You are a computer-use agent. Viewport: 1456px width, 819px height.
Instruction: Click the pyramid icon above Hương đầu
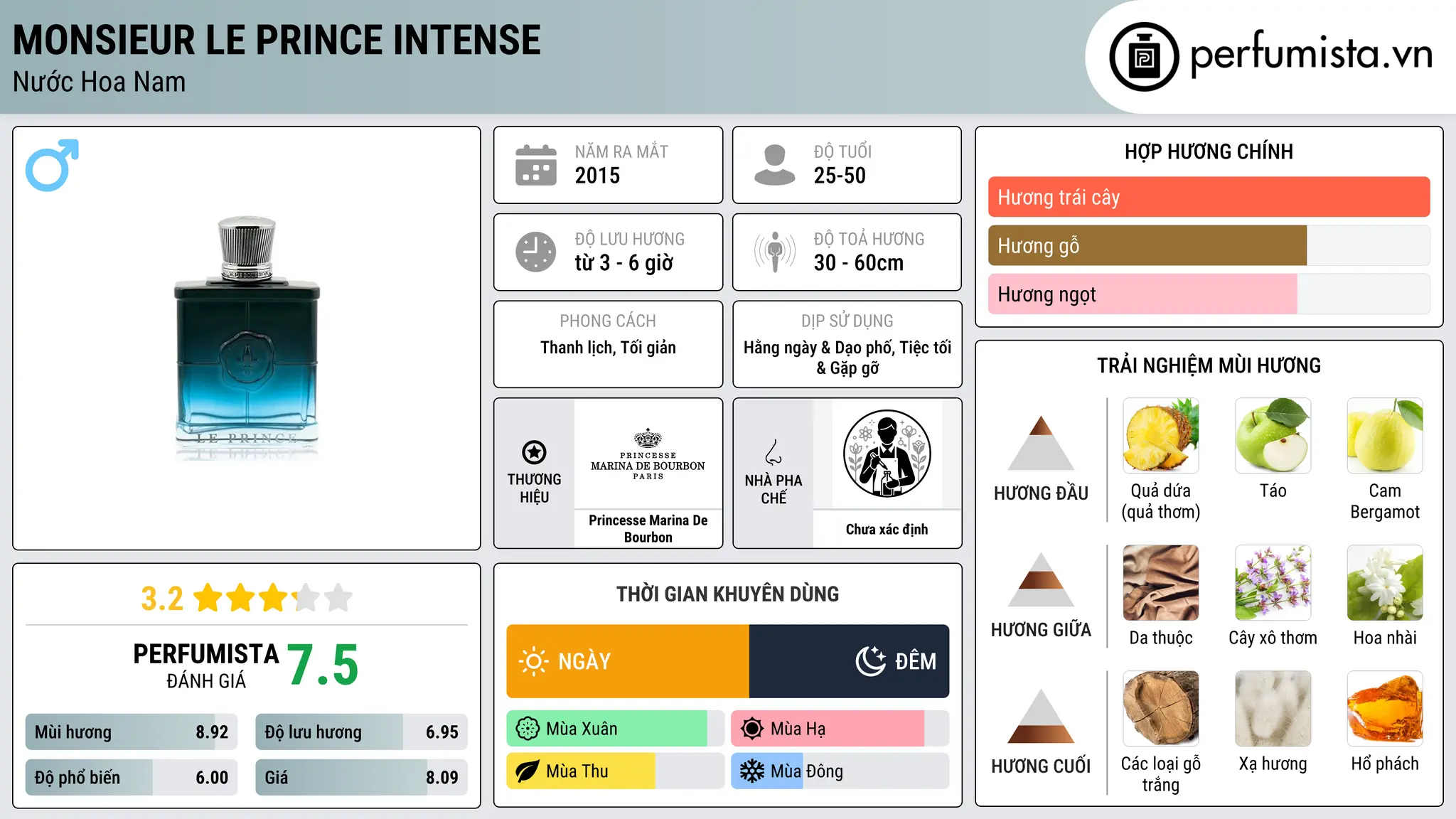point(1041,442)
